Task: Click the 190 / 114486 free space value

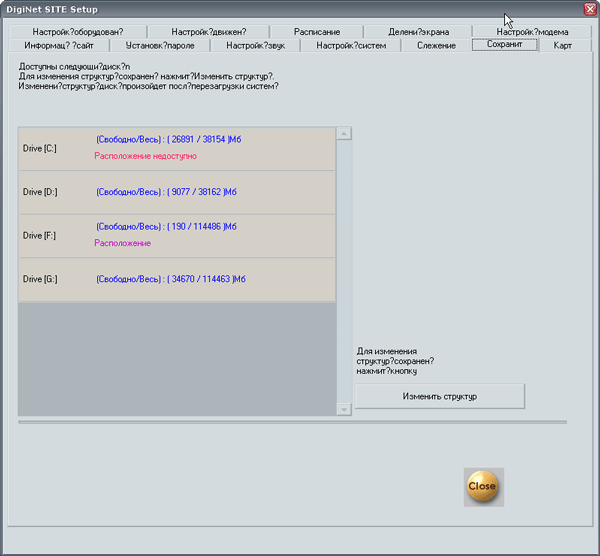Action: pos(196,227)
